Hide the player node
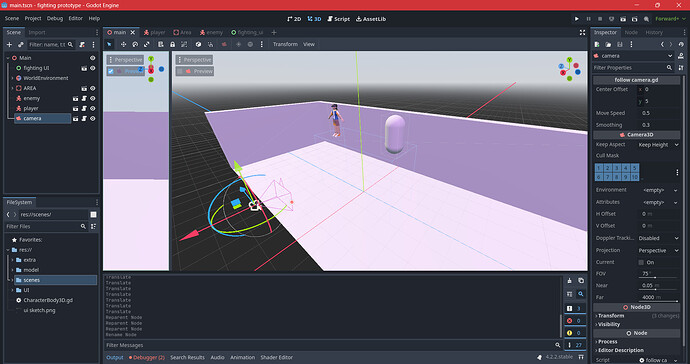This screenshot has height=364, width=690. pos(92,108)
